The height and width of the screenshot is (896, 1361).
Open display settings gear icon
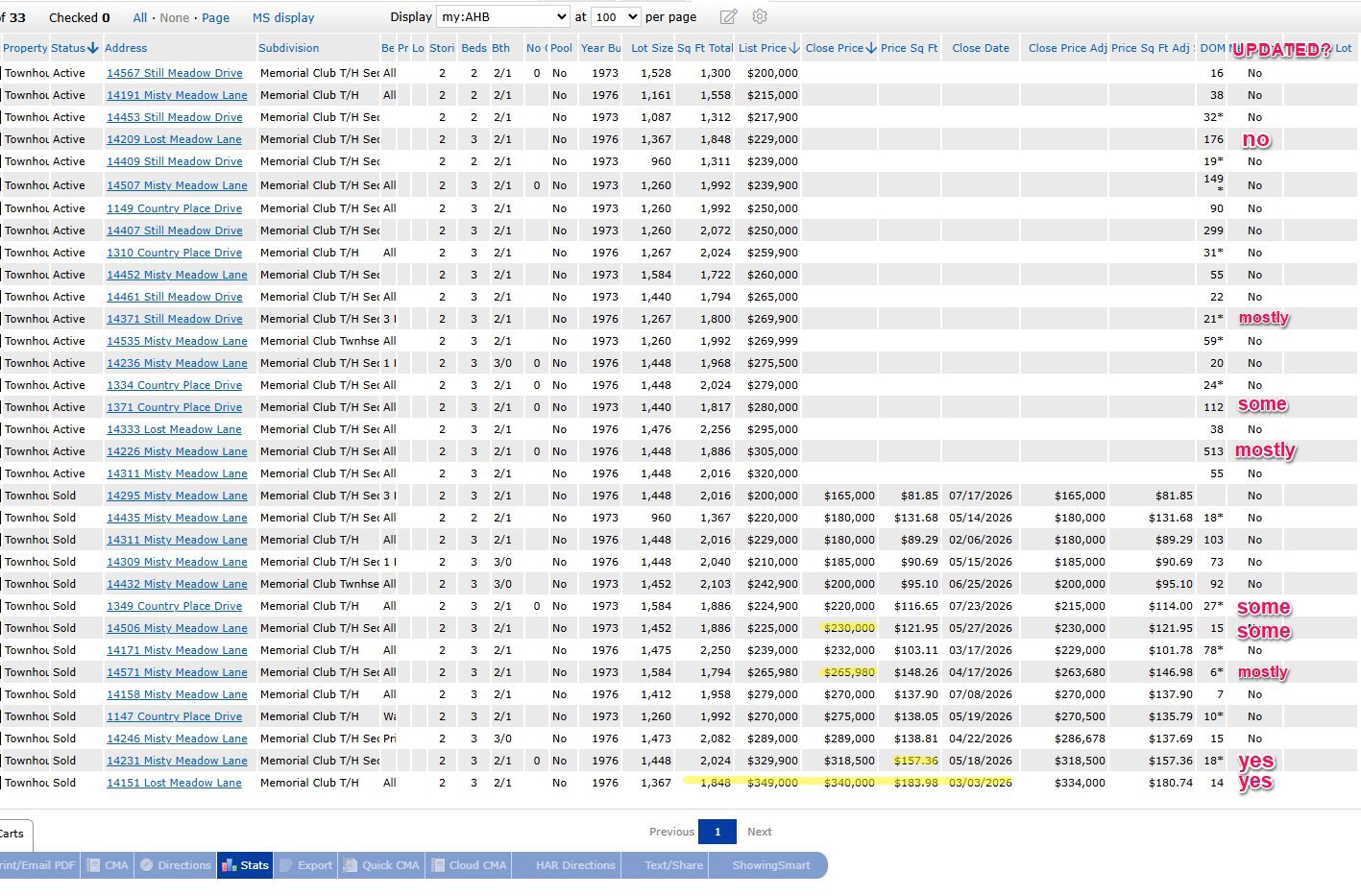point(760,17)
